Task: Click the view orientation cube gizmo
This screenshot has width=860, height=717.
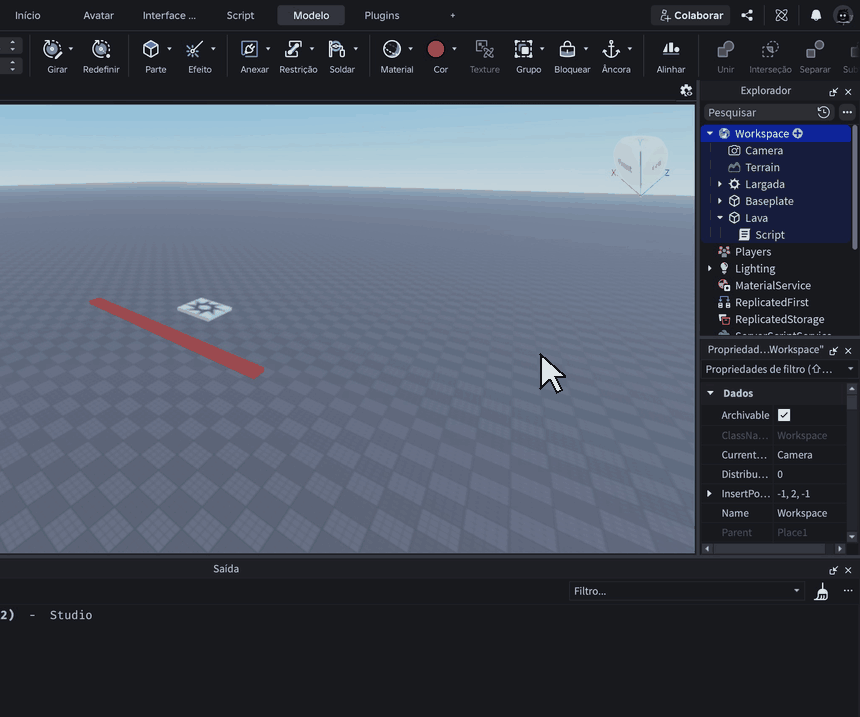Action: coord(640,165)
